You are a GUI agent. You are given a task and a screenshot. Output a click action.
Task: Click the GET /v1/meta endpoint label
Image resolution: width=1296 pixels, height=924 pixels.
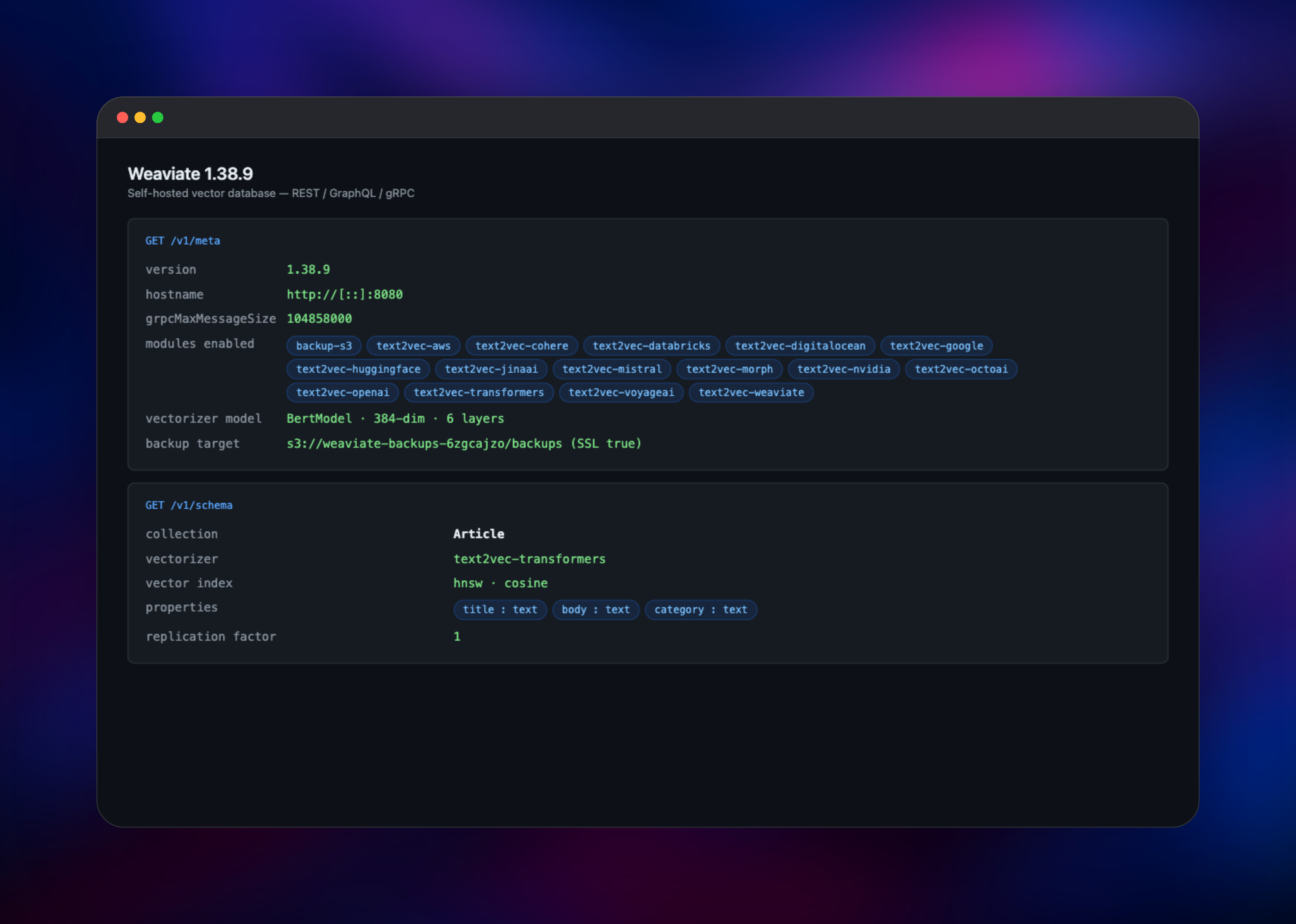click(x=183, y=241)
